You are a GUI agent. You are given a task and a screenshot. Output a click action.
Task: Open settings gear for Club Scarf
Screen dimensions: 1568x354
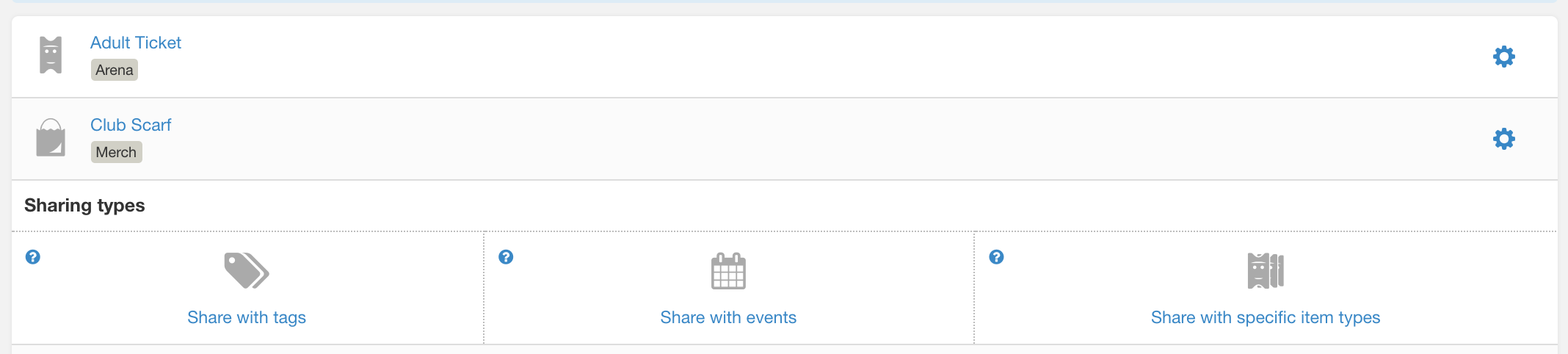pos(1503,139)
